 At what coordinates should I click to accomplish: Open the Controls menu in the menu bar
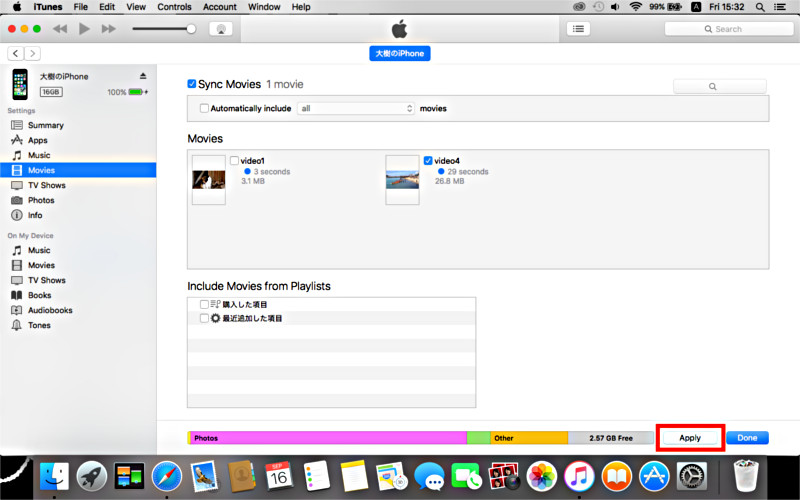tap(174, 7)
